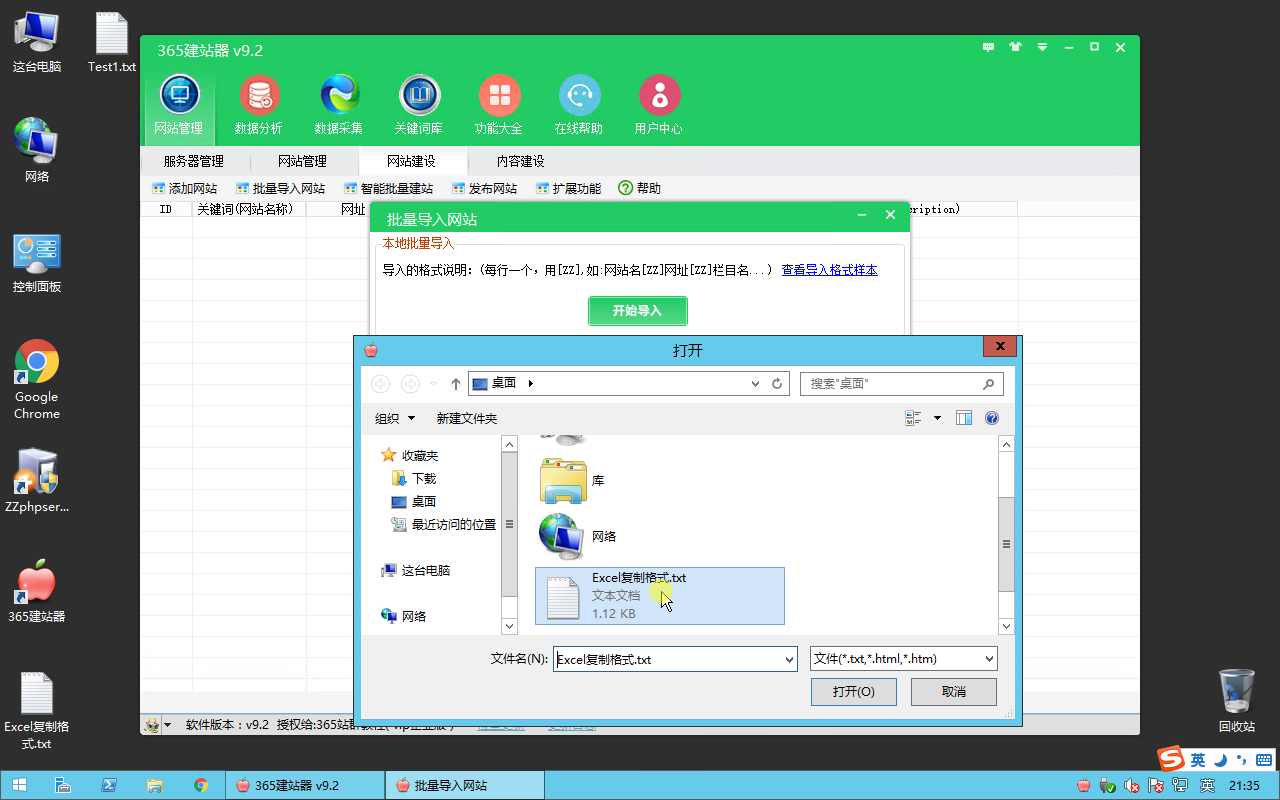
Task: Switch to 内容建设 tab
Action: (x=520, y=161)
